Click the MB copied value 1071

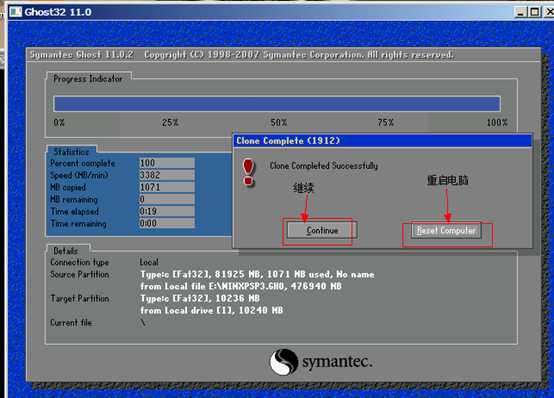[166, 187]
